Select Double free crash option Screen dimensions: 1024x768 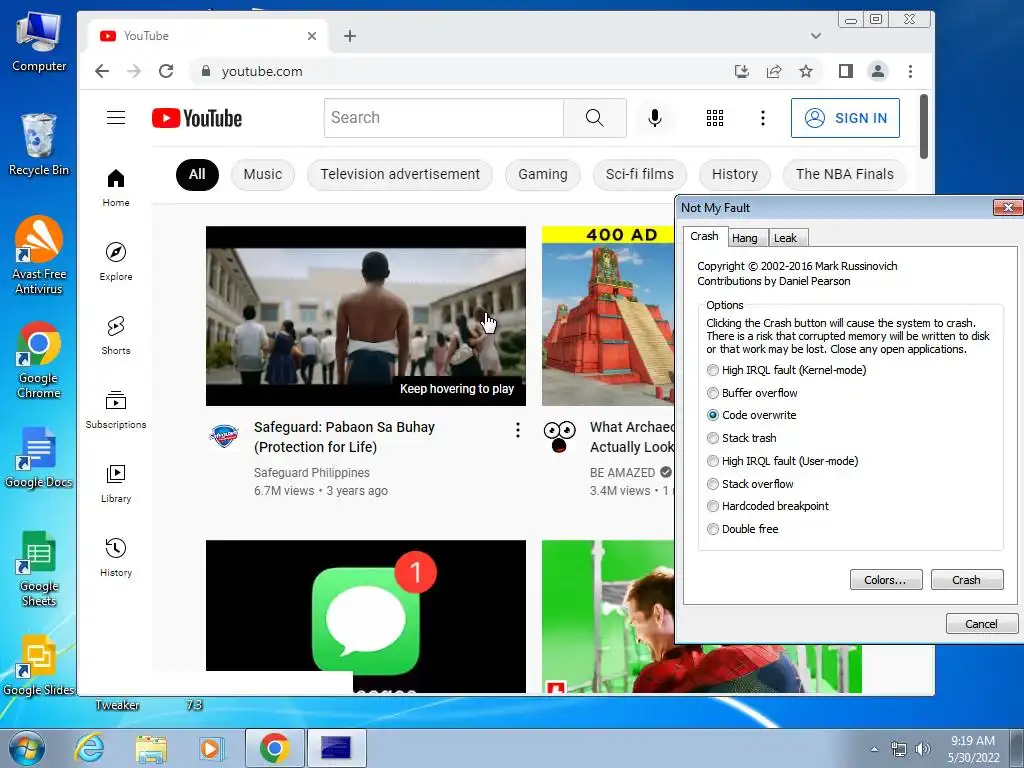[743, 529]
